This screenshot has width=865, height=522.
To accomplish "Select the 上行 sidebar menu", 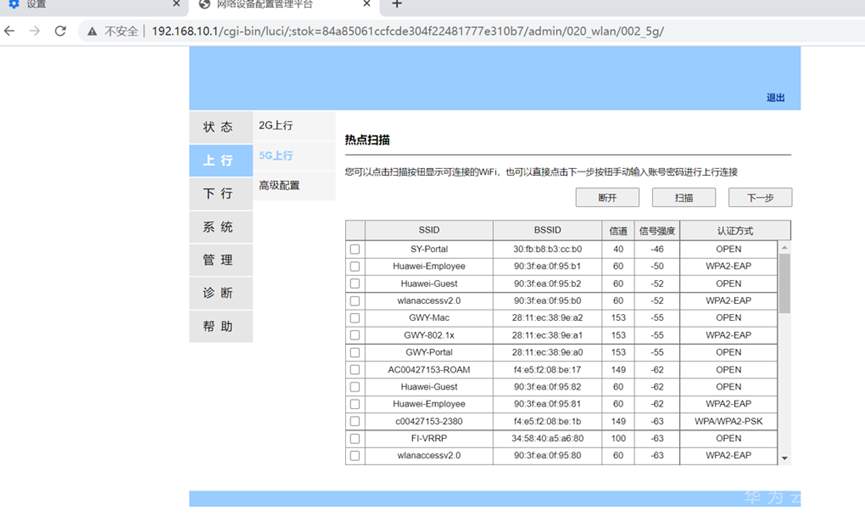I will coord(221,161).
